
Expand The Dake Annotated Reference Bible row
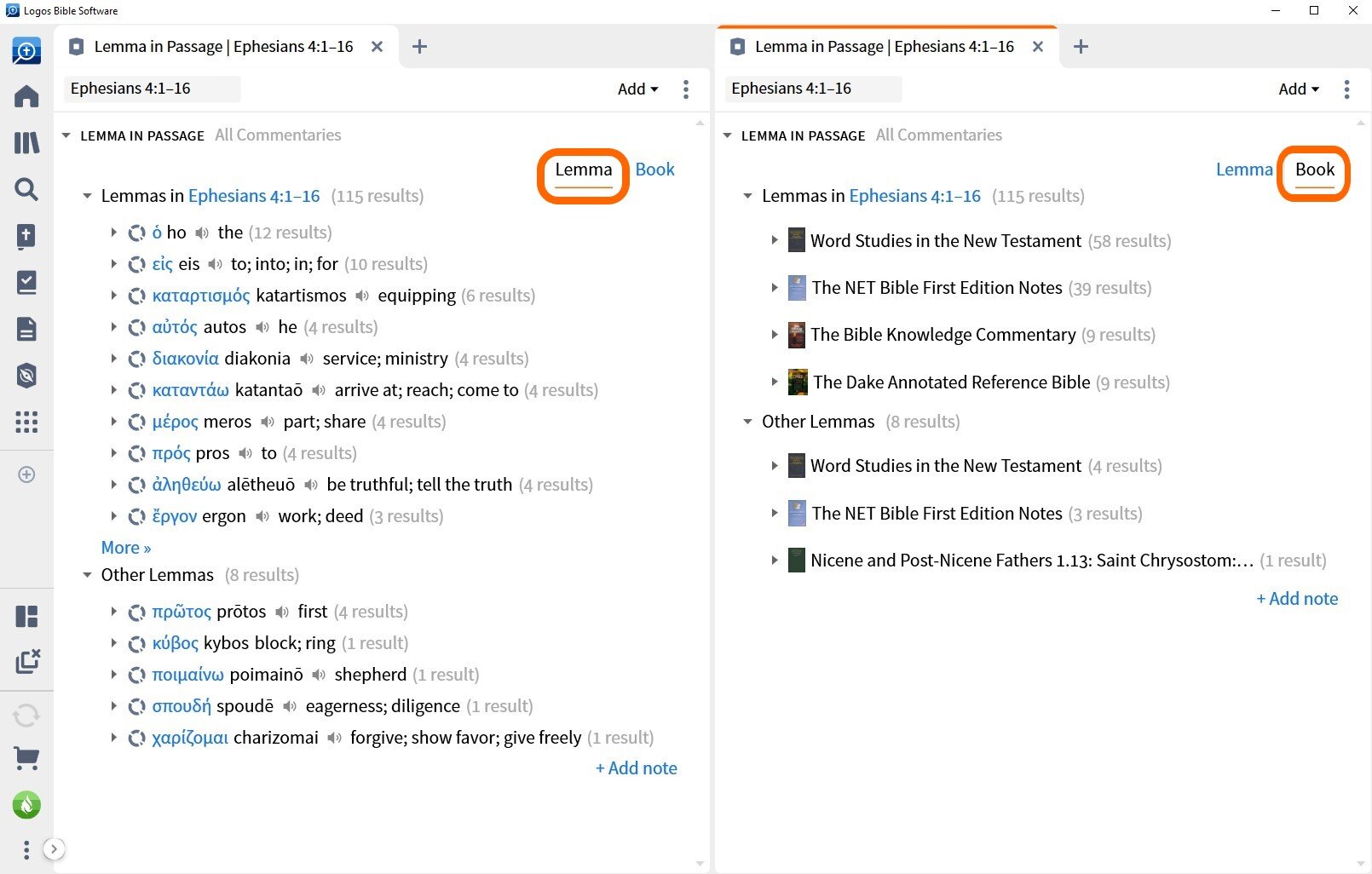pos(775,382)
